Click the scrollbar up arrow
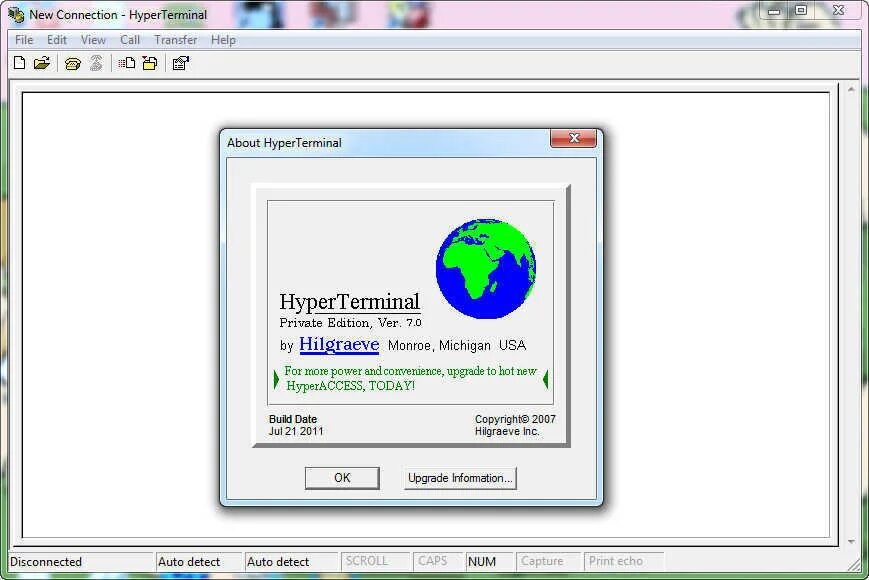869x580 pixels. pos(851,89)
